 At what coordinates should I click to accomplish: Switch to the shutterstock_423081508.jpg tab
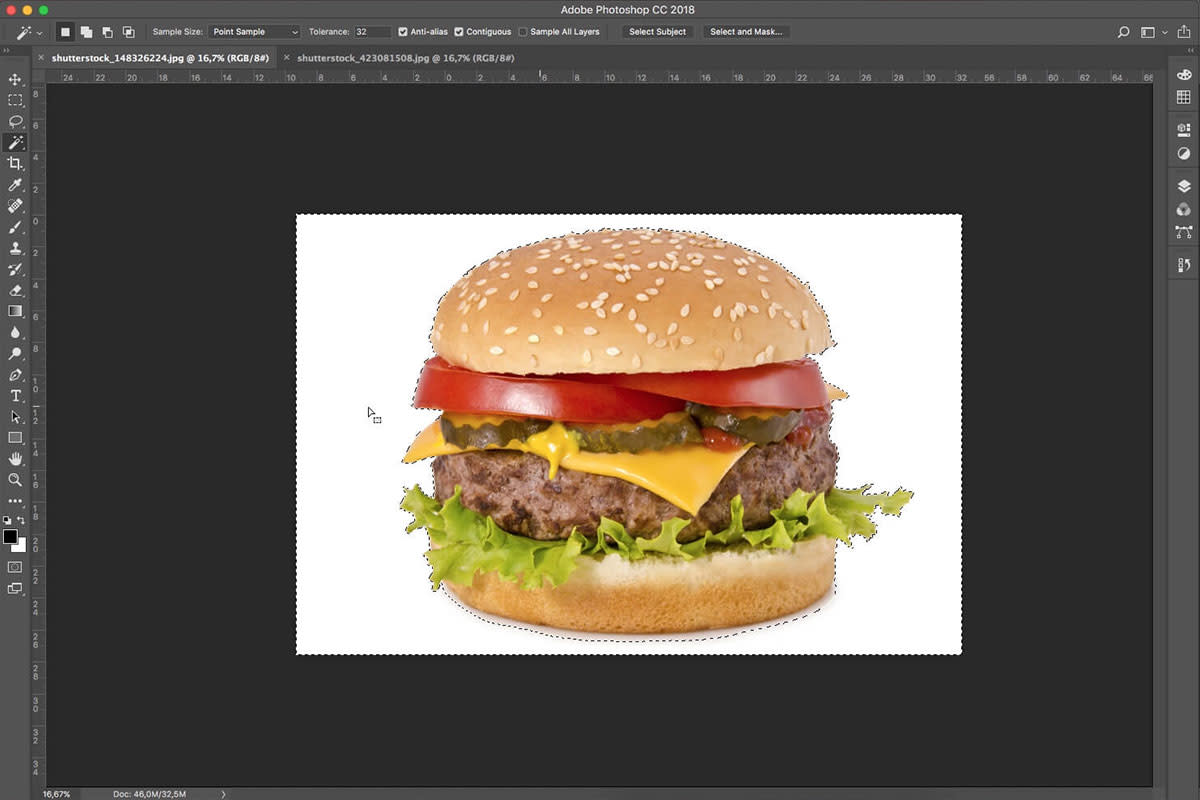pos(400,58)
